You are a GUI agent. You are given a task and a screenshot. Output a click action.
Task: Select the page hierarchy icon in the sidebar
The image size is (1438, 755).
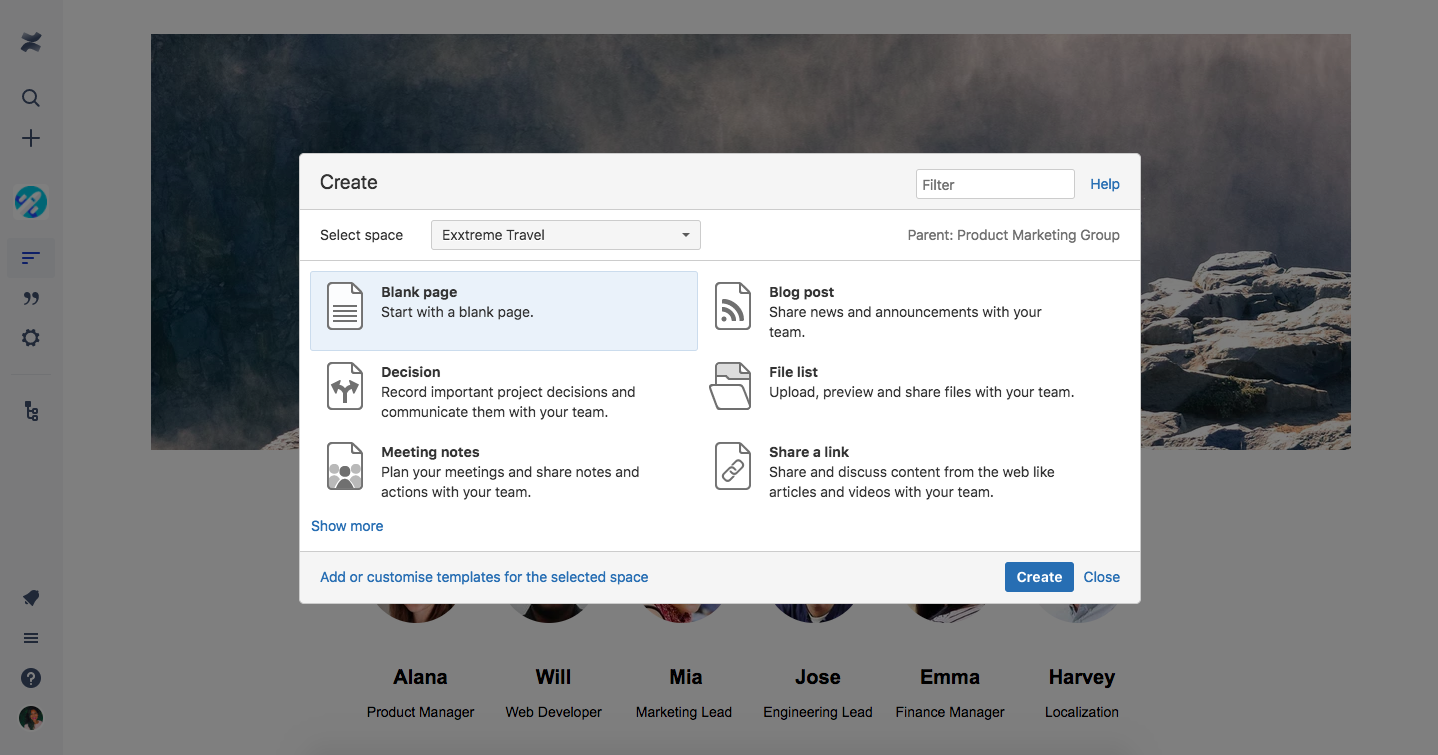point(30,410)
